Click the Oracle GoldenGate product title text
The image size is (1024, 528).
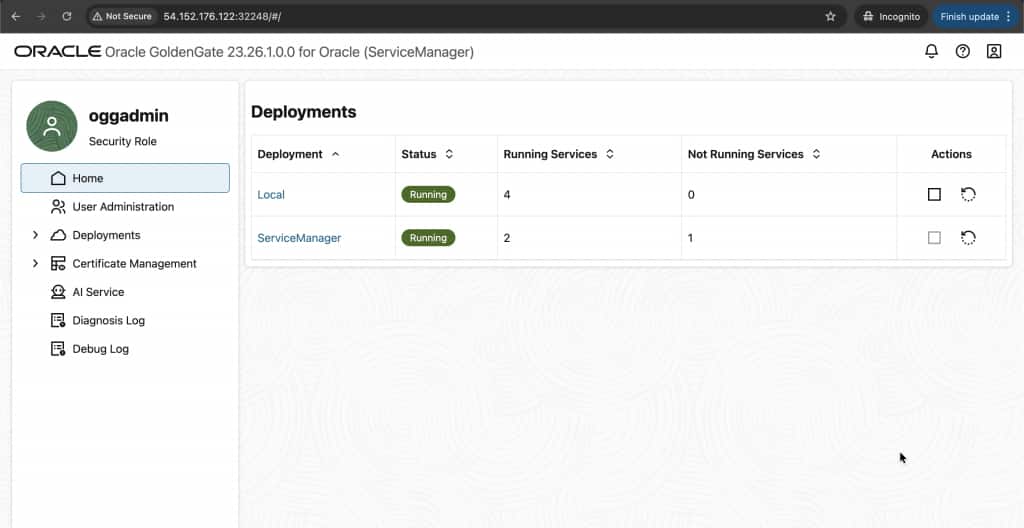coord(289,52)
